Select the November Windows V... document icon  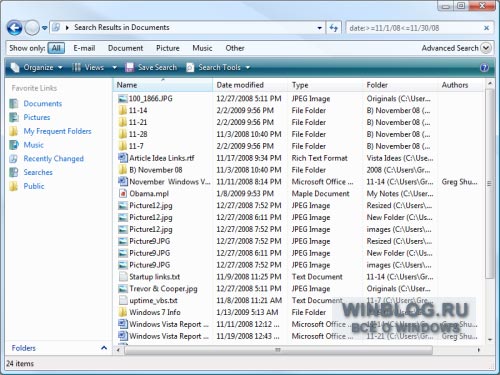click(x=123, y=182)
